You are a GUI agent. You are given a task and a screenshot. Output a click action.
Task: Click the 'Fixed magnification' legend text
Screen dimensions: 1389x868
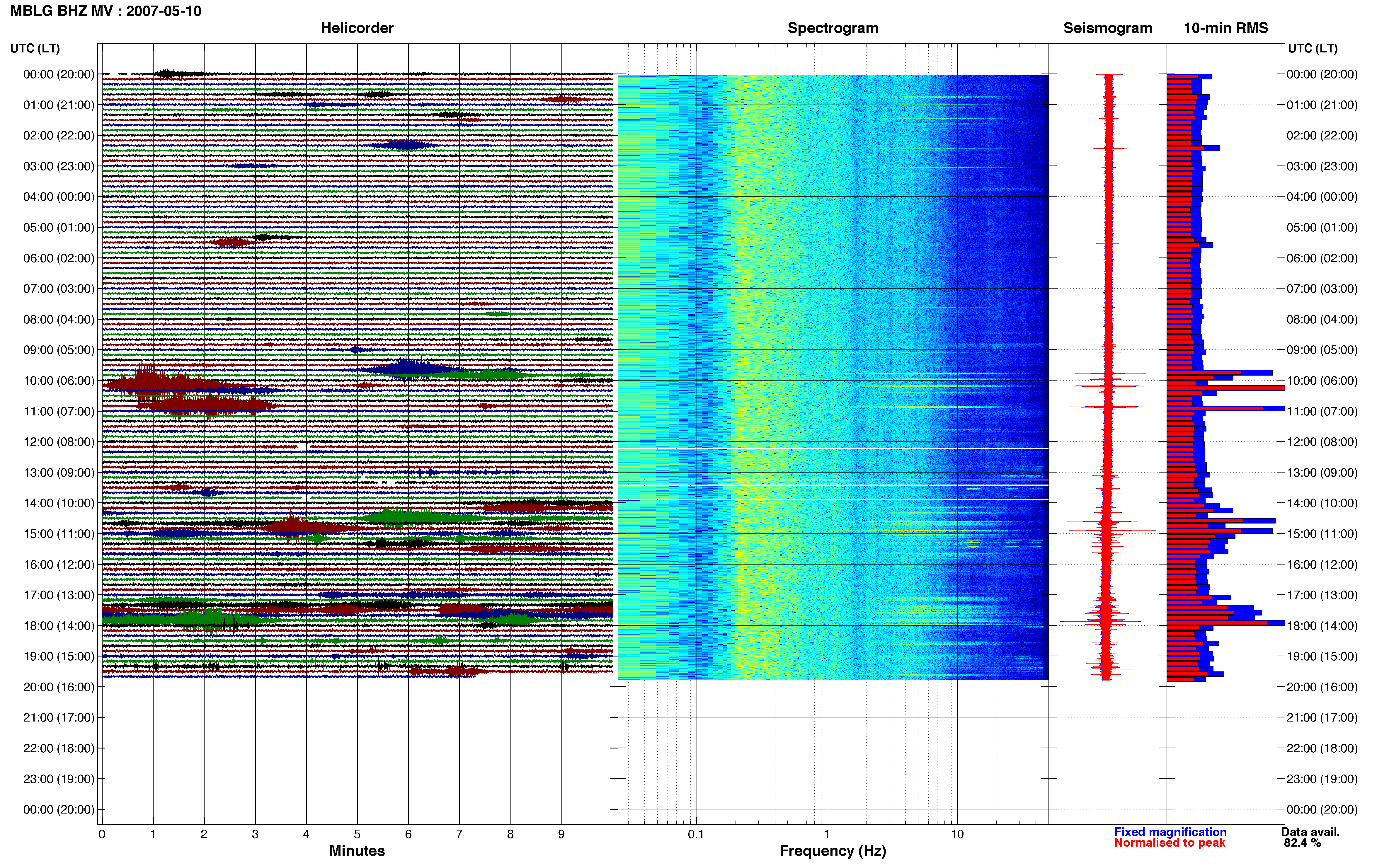click(x=1170, y=832)
